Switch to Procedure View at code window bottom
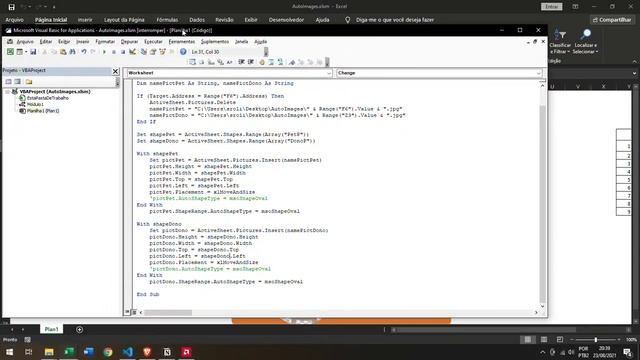Viewport: 640px width, 360px height. 127,312
